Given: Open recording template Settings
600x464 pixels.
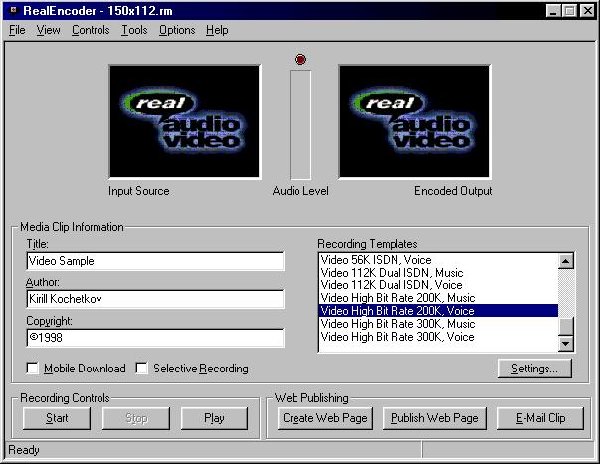Looking at the screenshot, I should tap(535, 368).
